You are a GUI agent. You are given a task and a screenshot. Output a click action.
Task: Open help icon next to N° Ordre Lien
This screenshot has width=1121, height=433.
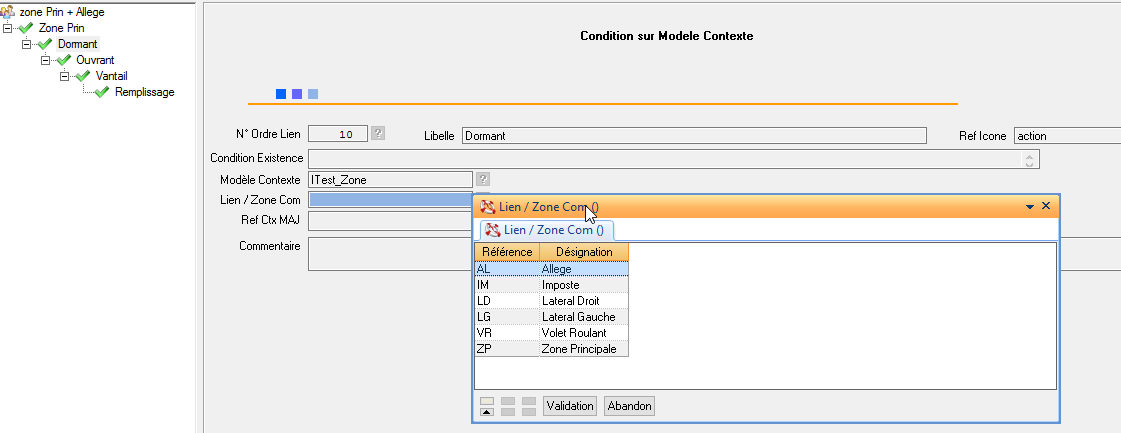pyautogui.click(x=378, y=133)
